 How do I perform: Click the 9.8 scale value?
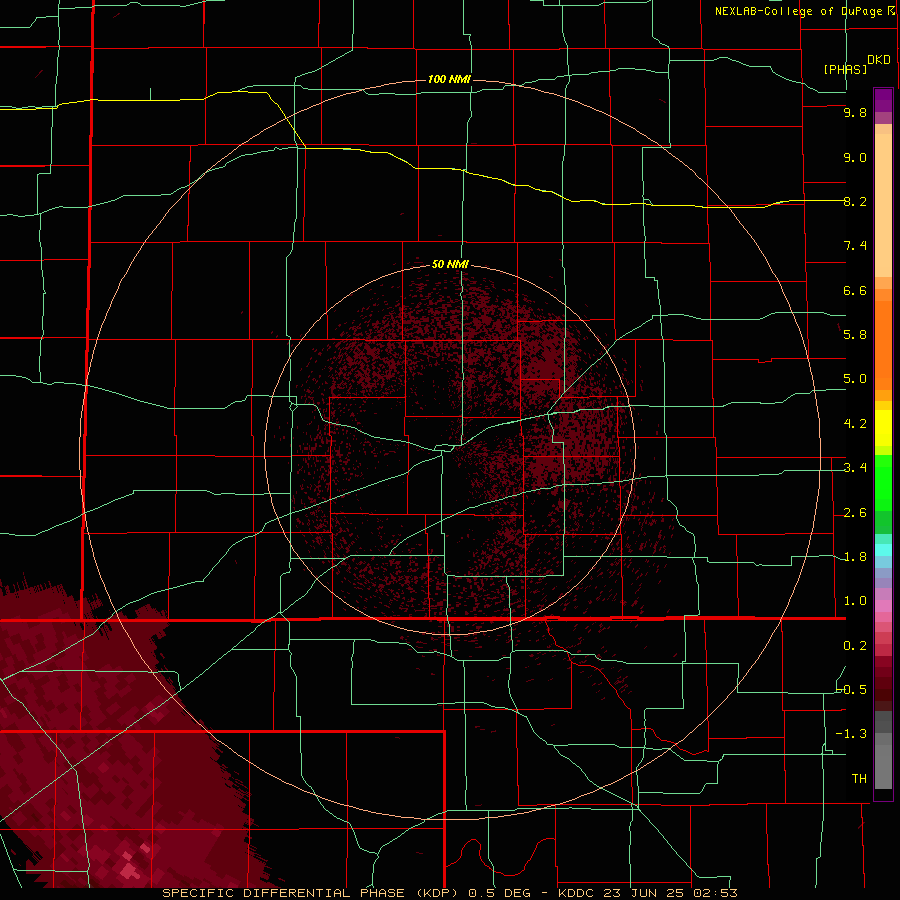pyautogui.click(x=855, y=112)
